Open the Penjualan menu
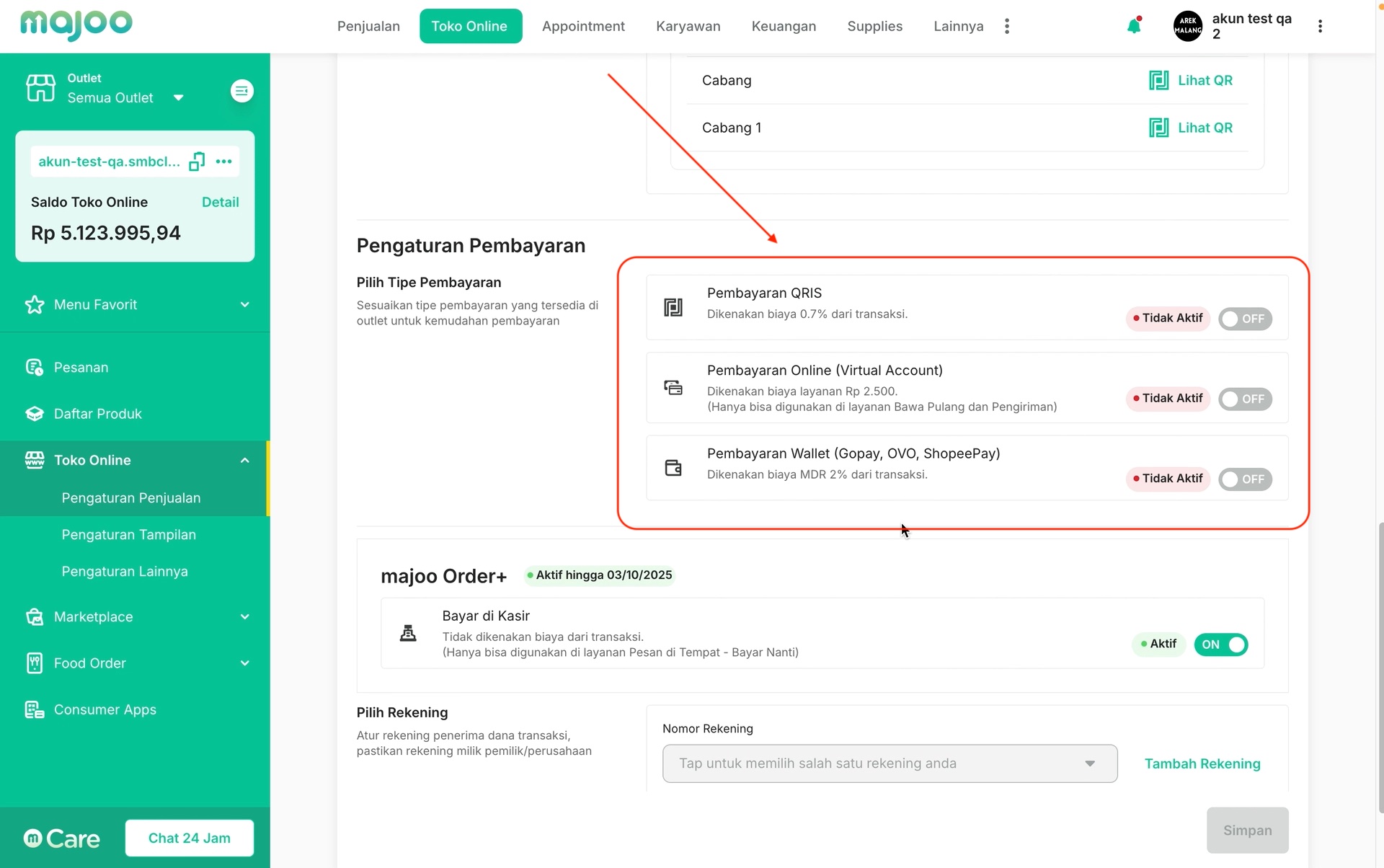 click(x=368, y=26)
